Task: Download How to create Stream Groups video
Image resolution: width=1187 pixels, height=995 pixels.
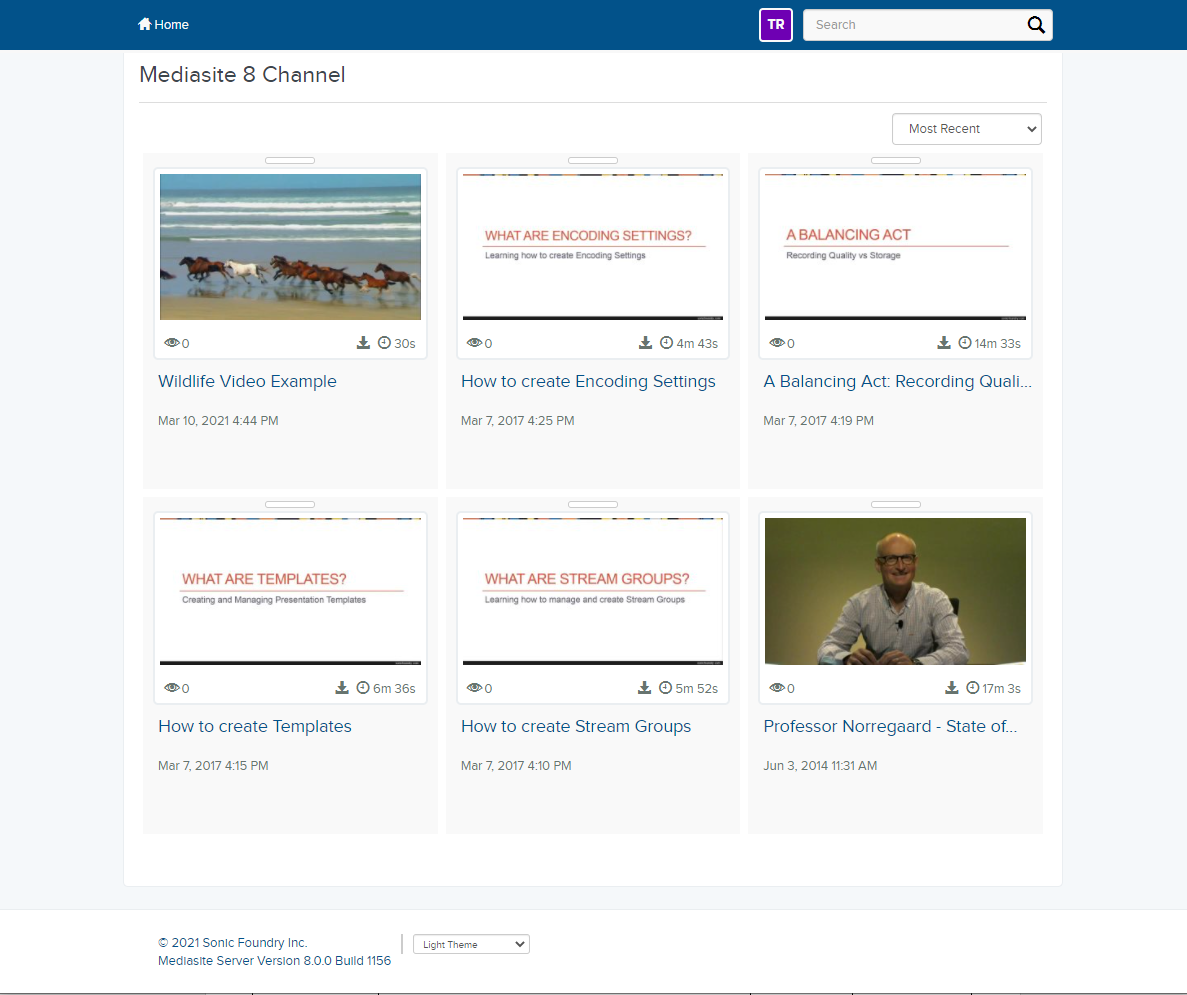Action: coord(644,688)
